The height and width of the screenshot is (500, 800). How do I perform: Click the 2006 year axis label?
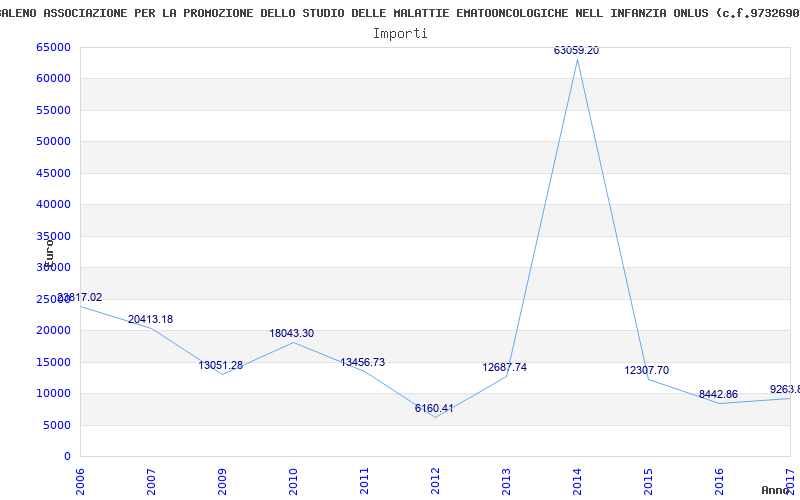coord(80,482)
